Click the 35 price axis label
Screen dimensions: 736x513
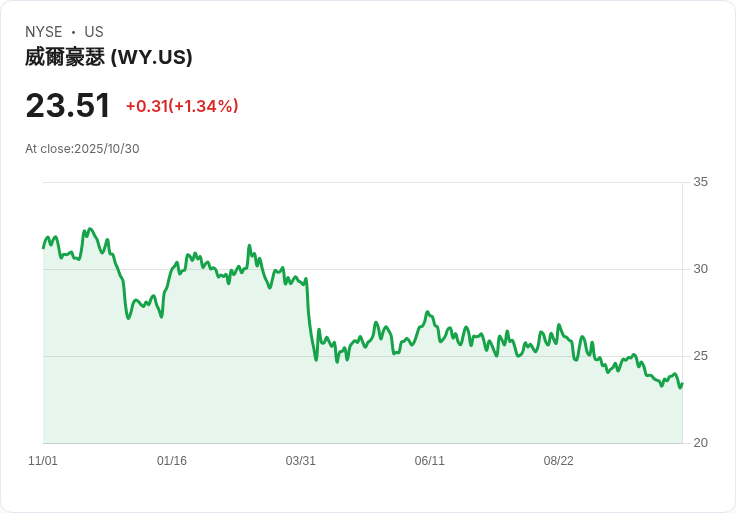(x=700, y=182)
